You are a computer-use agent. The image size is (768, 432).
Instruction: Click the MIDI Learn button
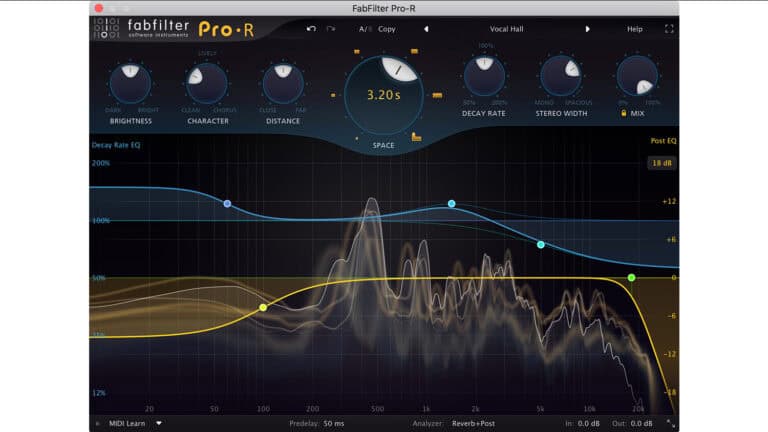(127, 423)
